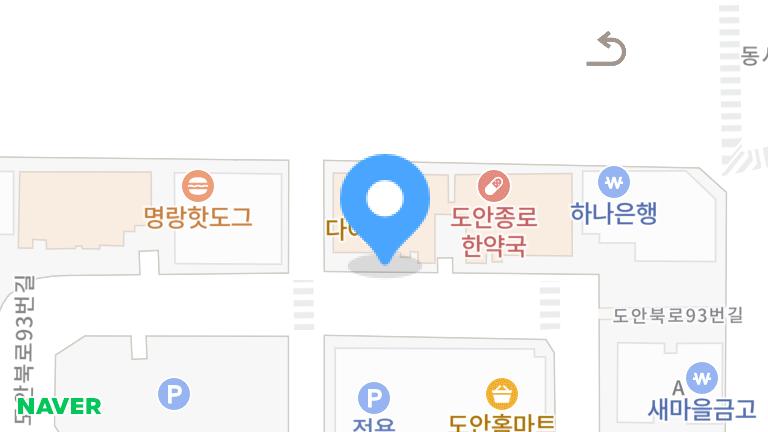Viewport: 768px width, 432px height.
Task: Click the horizontal 도안북로93번길 street label
Action: [678, 315]
